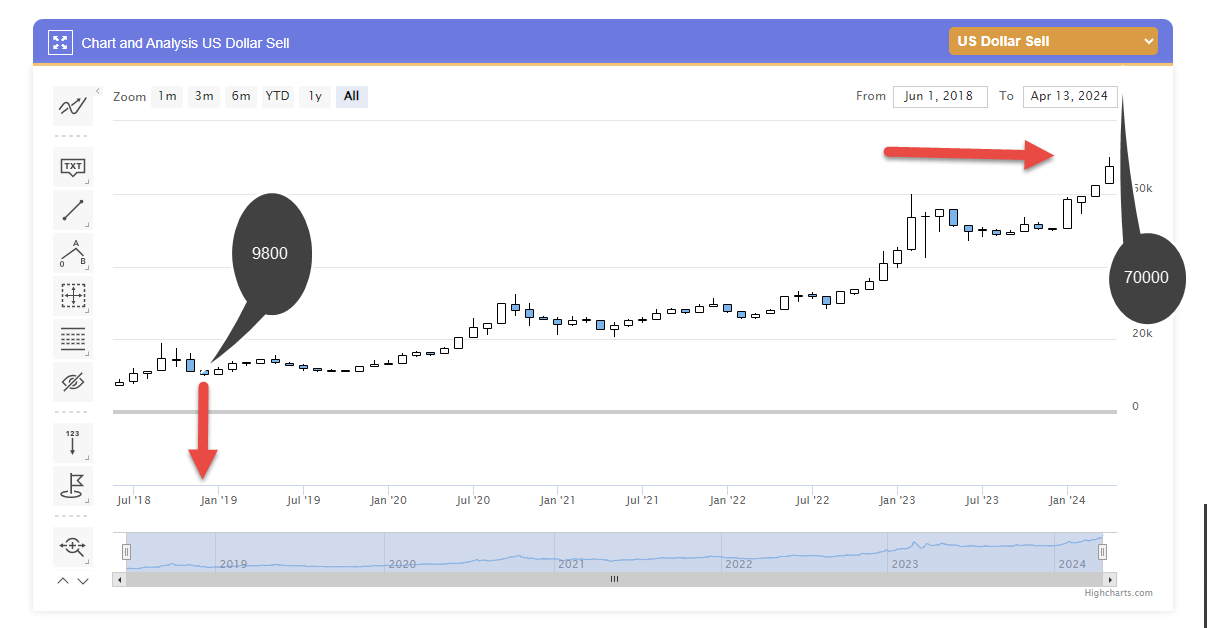The width and height of the screenshot is (1207, 628).
Task: Open segment line tool submenu arrow
Action: pyautogui.click(x=88, y=226)
